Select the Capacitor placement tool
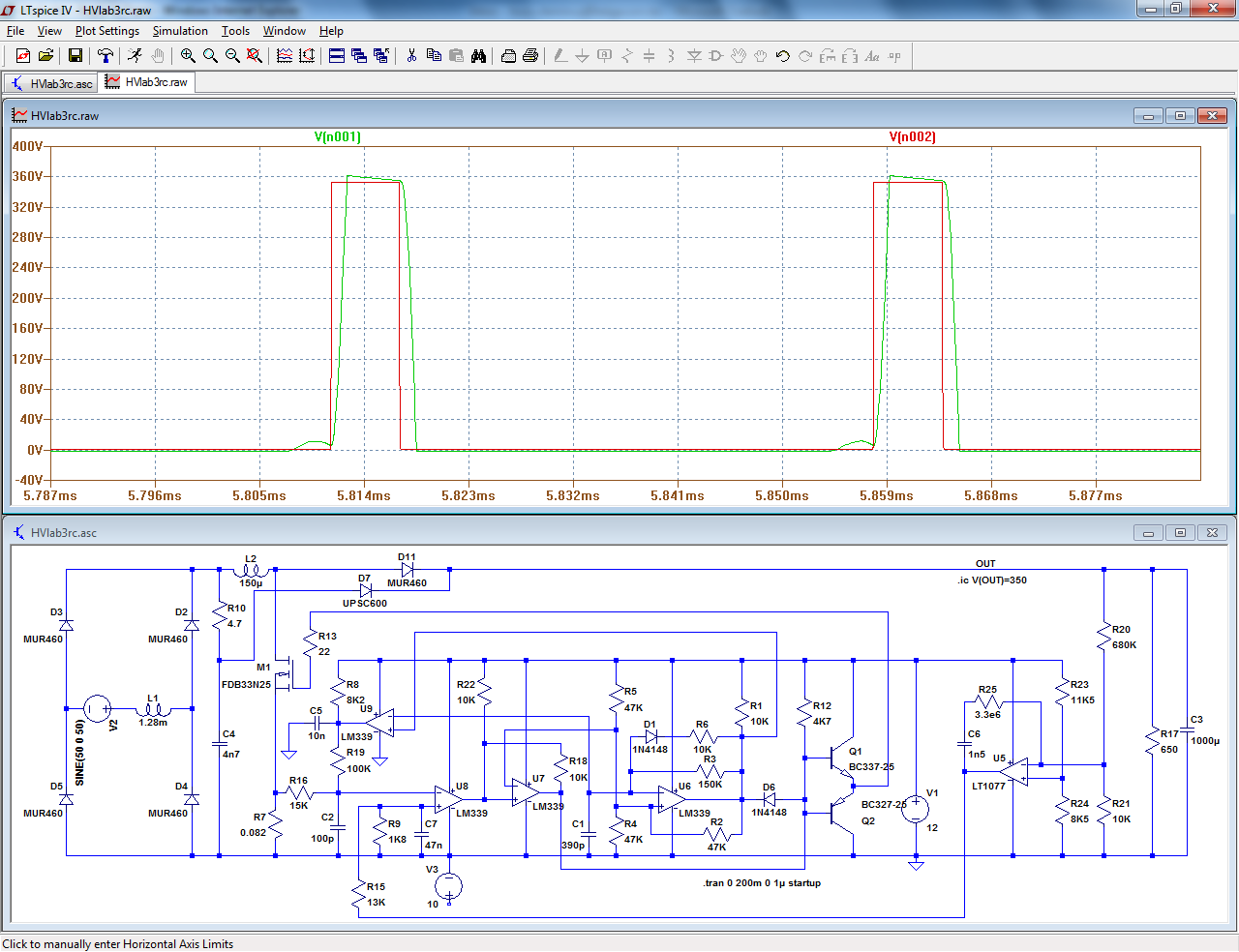 click(650, 56)
